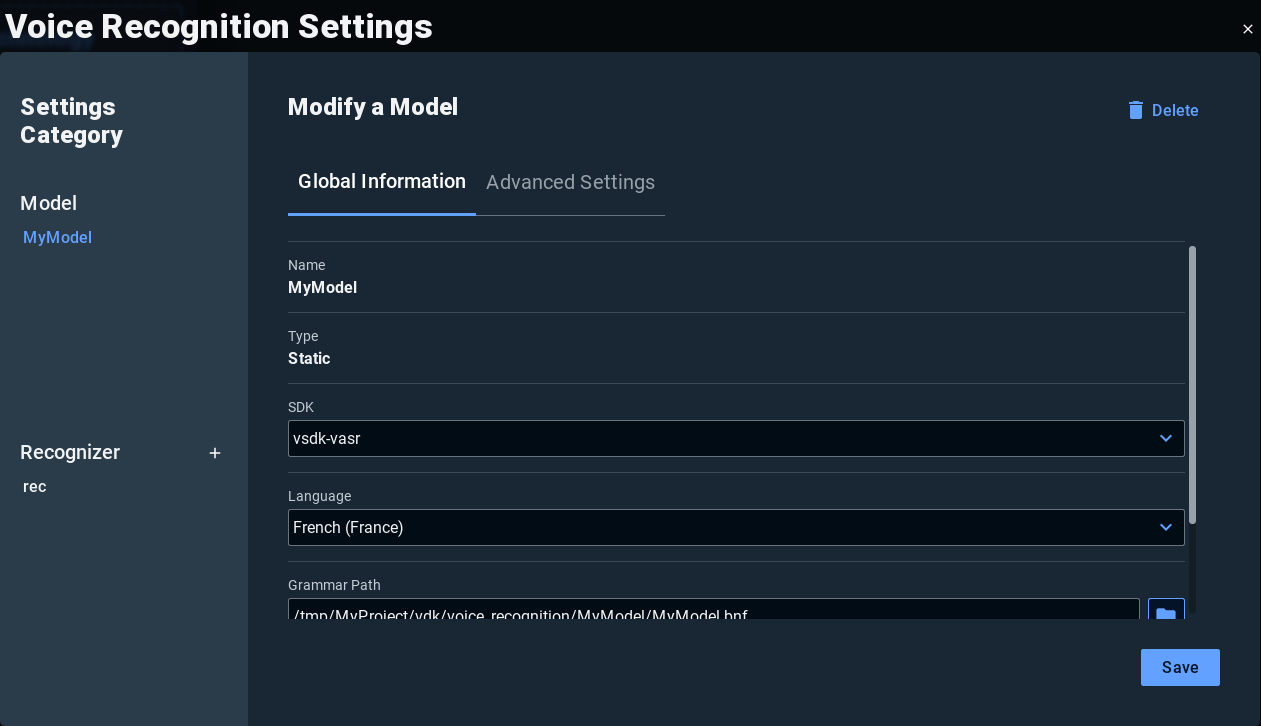Click the Recognizer section heading

pyautogui.click(x=70, y=452)
